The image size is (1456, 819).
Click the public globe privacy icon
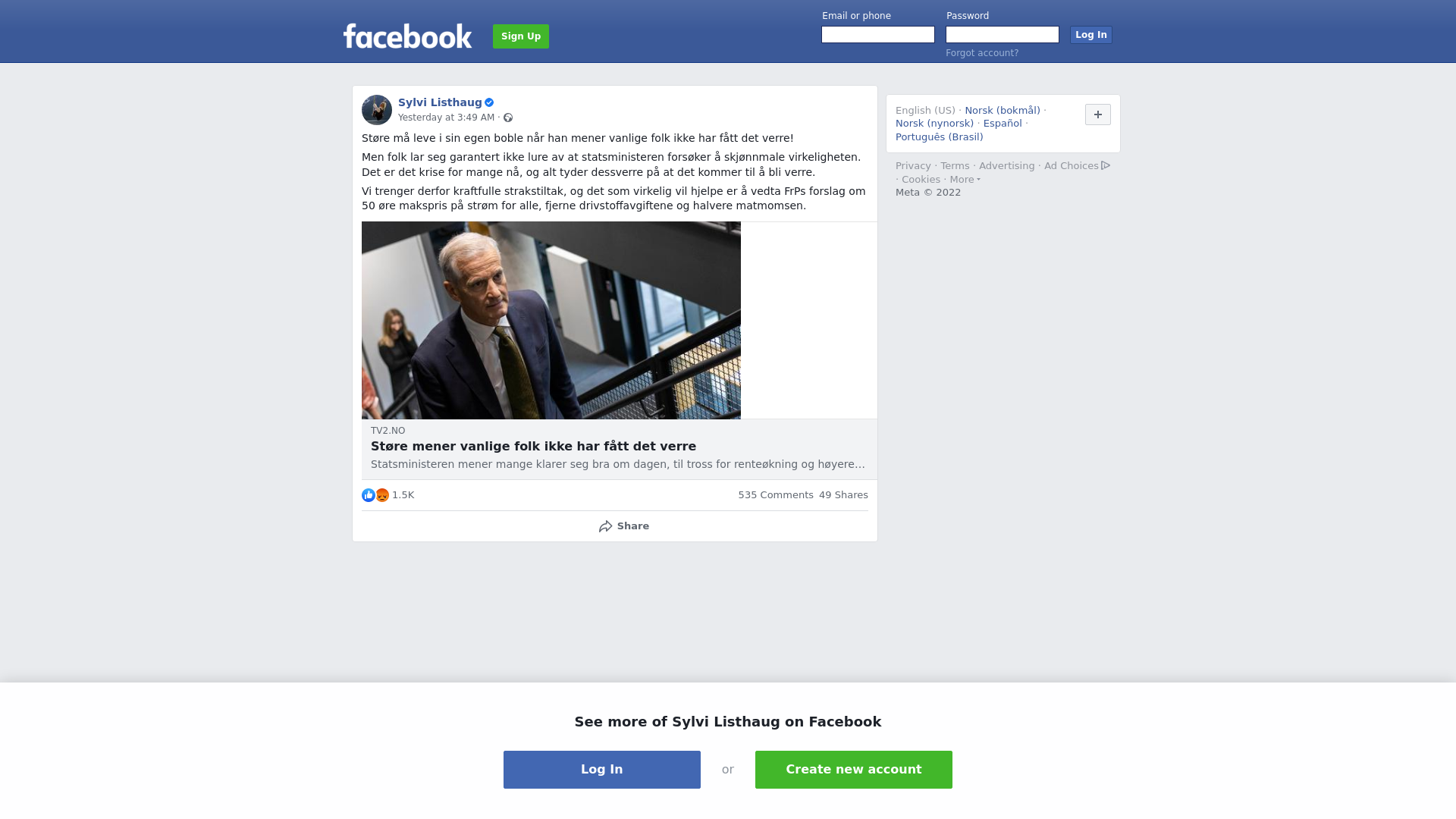508,118
